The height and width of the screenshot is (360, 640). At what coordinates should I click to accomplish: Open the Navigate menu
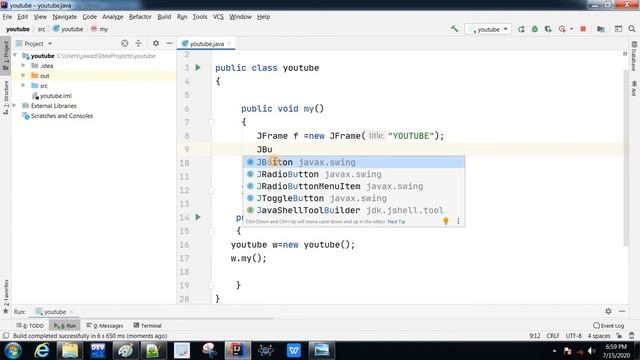pyautogui.click(x=64, y=17)
